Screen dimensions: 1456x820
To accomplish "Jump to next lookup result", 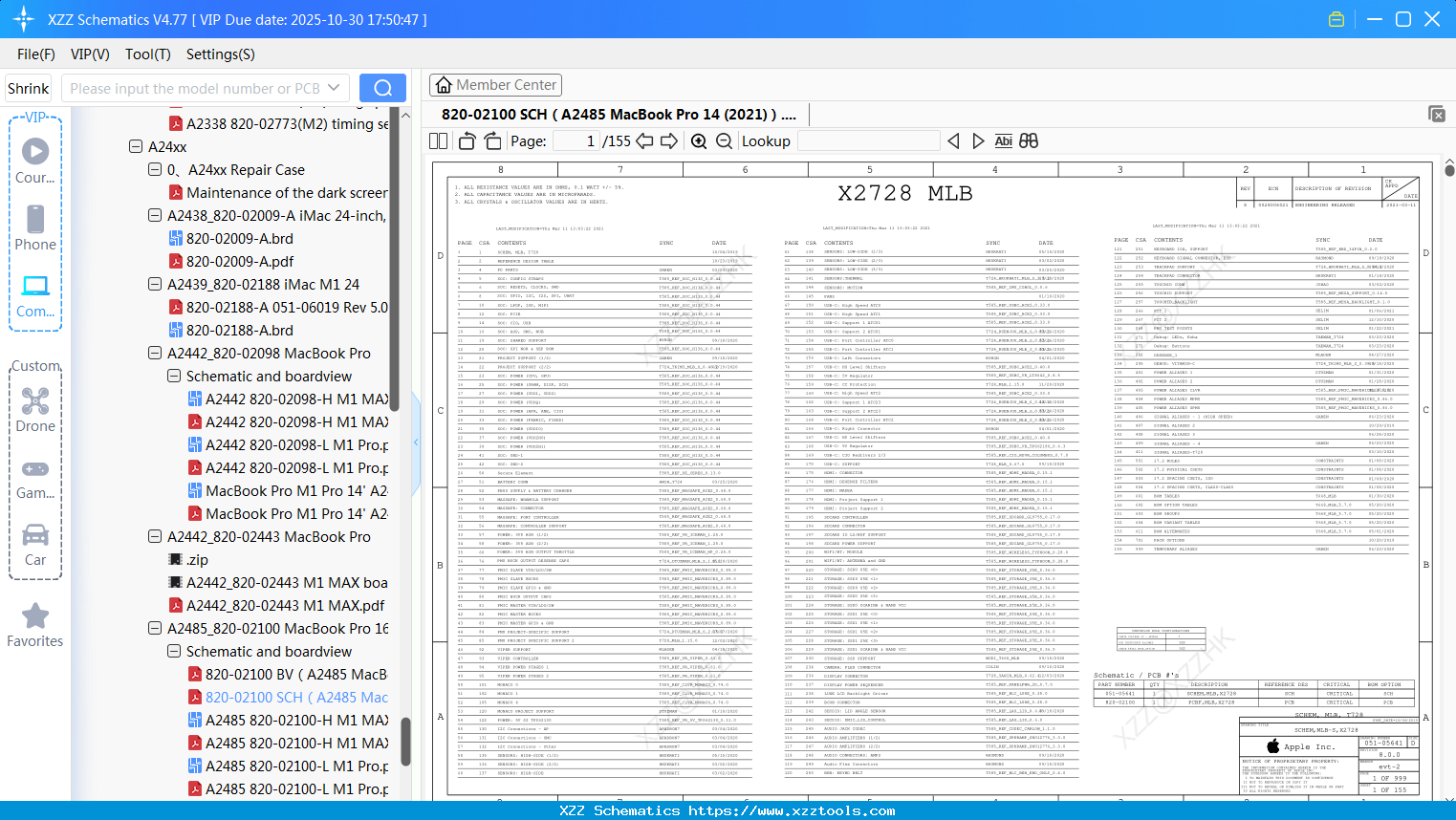I will pyautogui.click(x=978, y=141).
